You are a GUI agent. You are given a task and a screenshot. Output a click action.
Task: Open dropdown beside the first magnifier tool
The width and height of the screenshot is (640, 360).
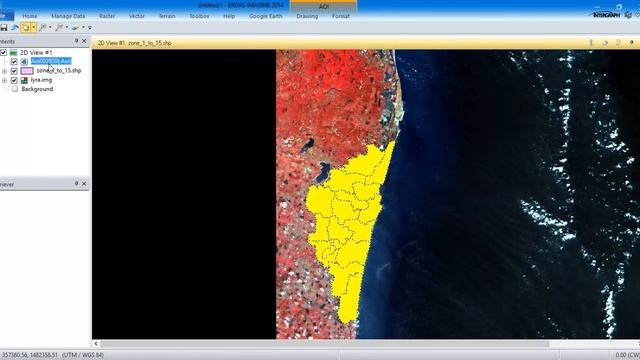pos(50,28)
